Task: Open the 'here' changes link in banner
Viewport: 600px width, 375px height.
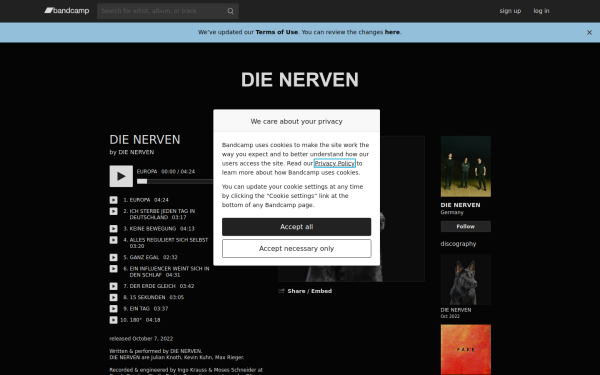Action: (x=392, y=32)
